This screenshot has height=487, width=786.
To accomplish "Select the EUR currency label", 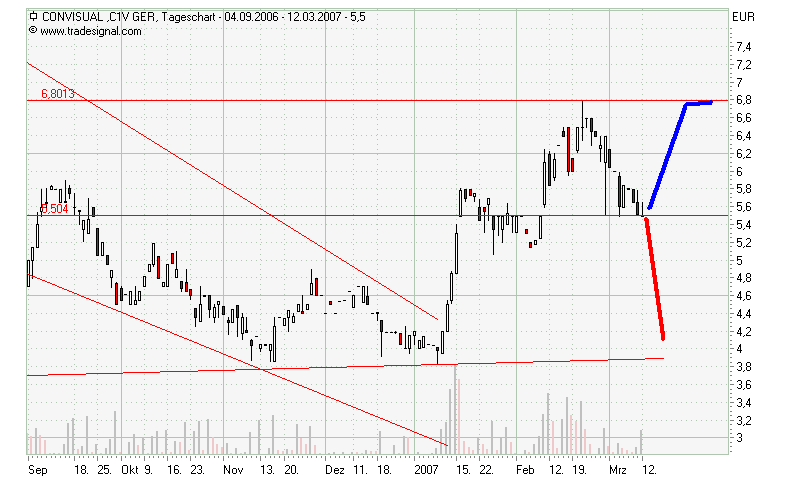I will 743,17.
